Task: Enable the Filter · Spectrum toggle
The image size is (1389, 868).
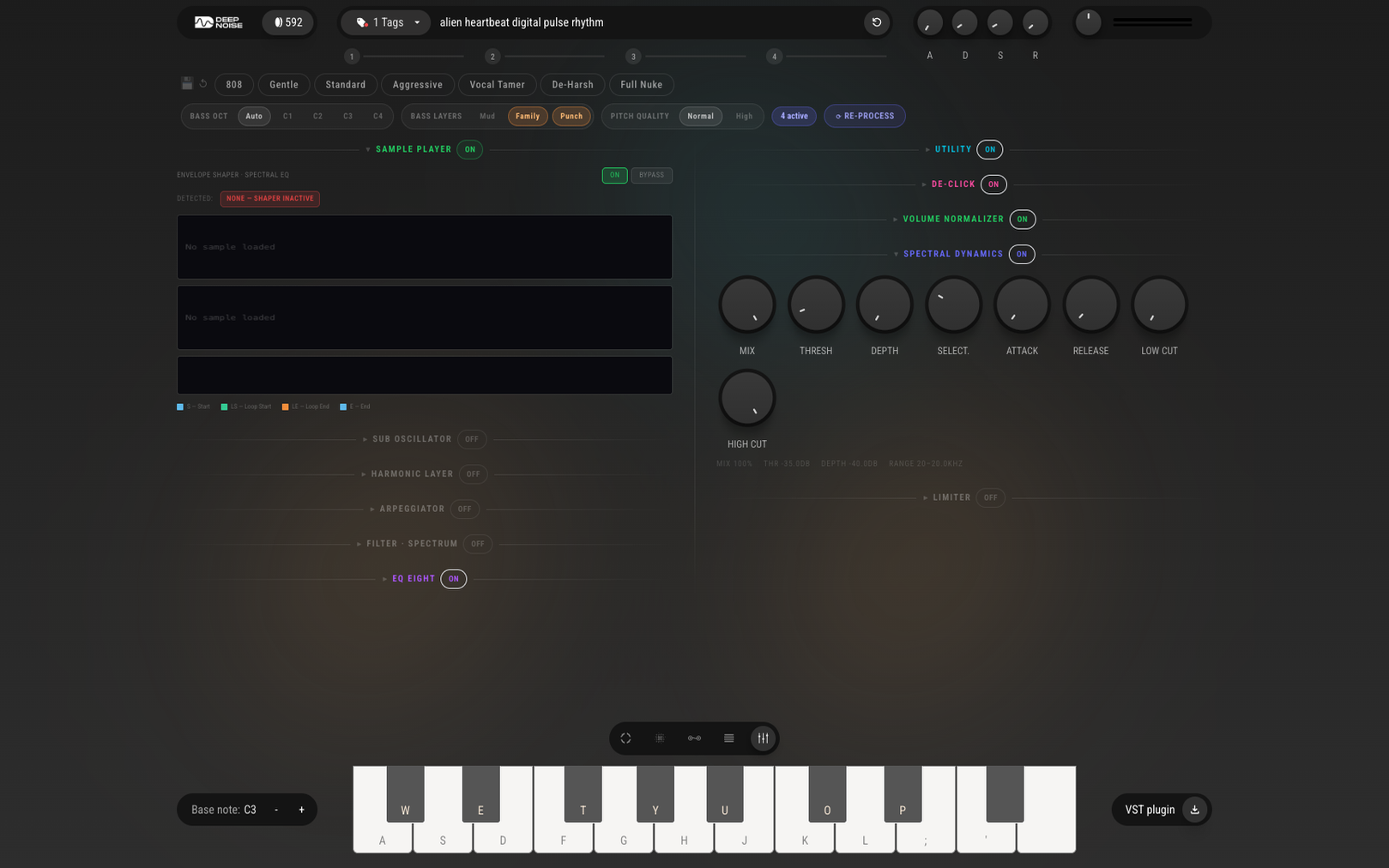Action: (478, 545)
